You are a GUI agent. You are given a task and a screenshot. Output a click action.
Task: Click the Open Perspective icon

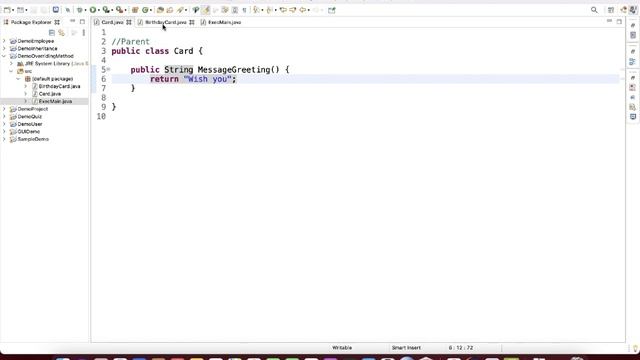click(611, 10)
